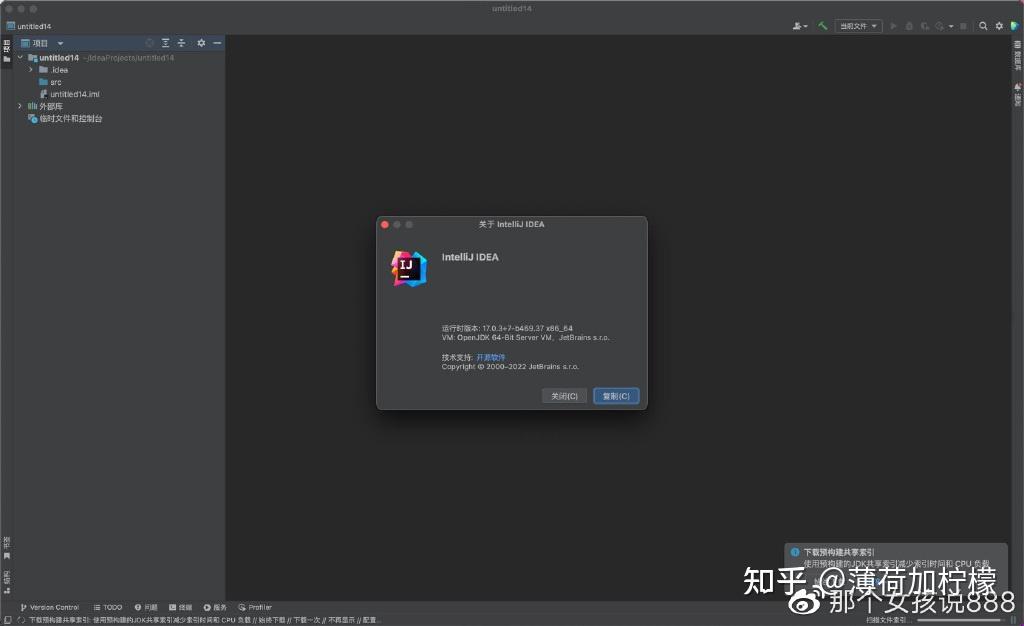Open the 项目 view selector dropdown
Screen dimensions: 1024x626
(60, 43)
